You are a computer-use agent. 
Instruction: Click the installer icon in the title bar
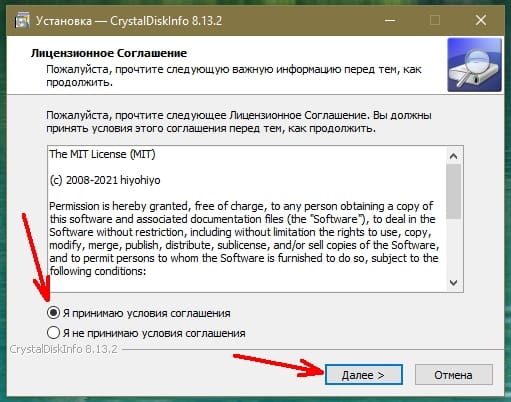pyautogui.click(x=22, y=21)
